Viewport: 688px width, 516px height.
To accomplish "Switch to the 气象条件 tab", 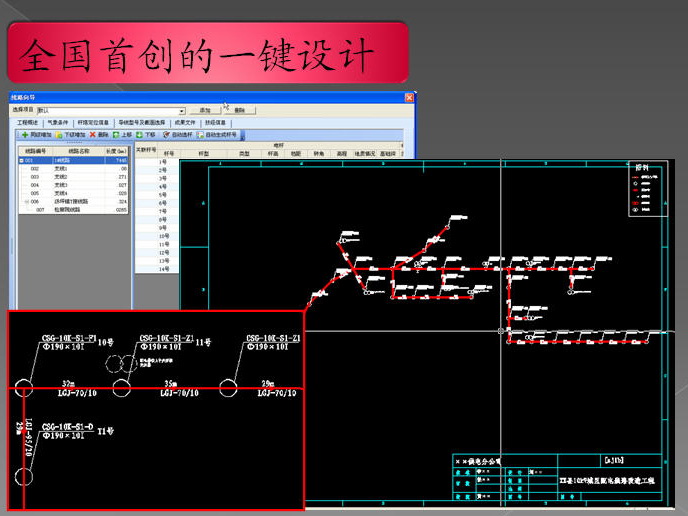I will point(58,122).
